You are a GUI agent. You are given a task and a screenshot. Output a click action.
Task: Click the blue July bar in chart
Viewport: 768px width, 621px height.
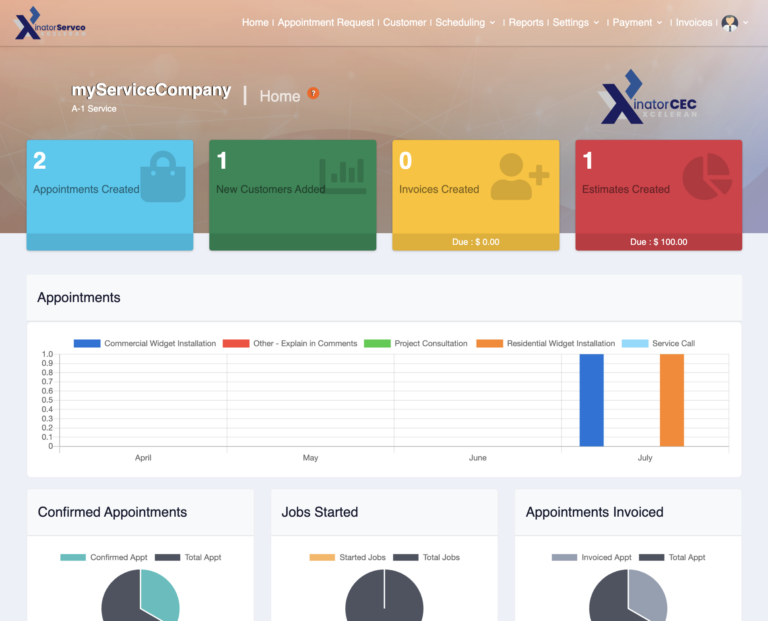click(x=592, y=400)
